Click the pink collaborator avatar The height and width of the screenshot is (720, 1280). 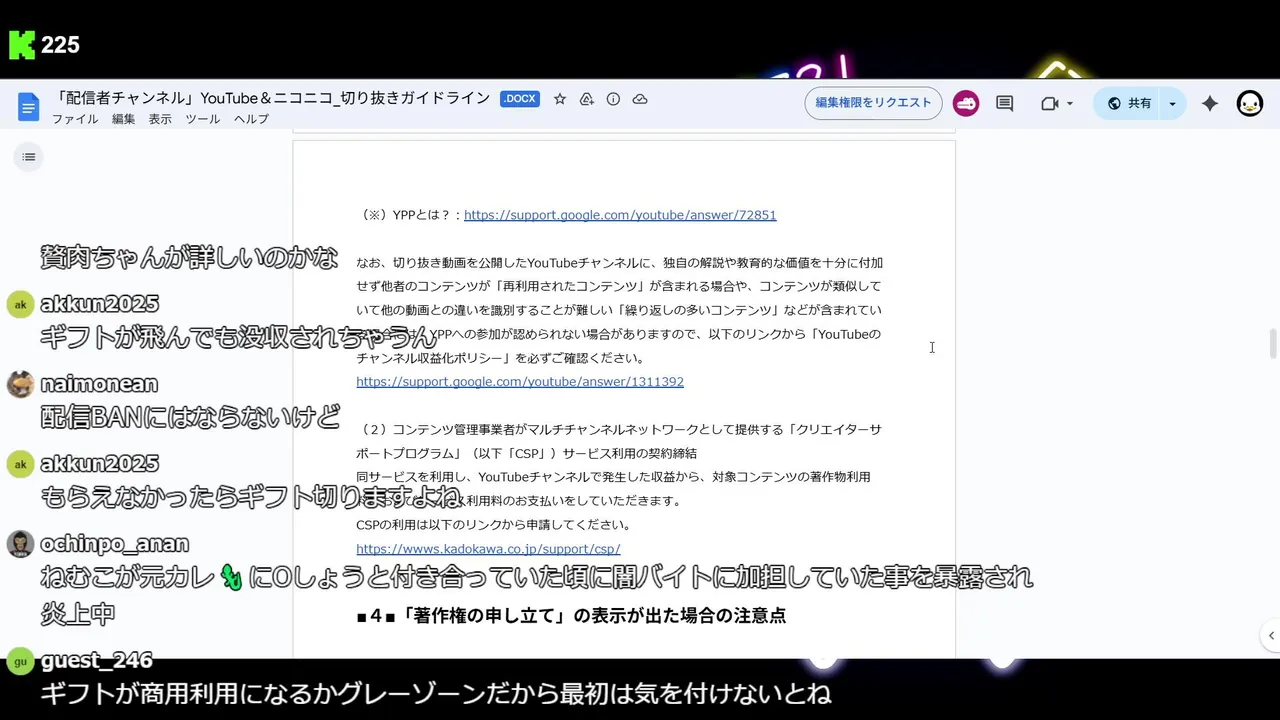(966, 103)
